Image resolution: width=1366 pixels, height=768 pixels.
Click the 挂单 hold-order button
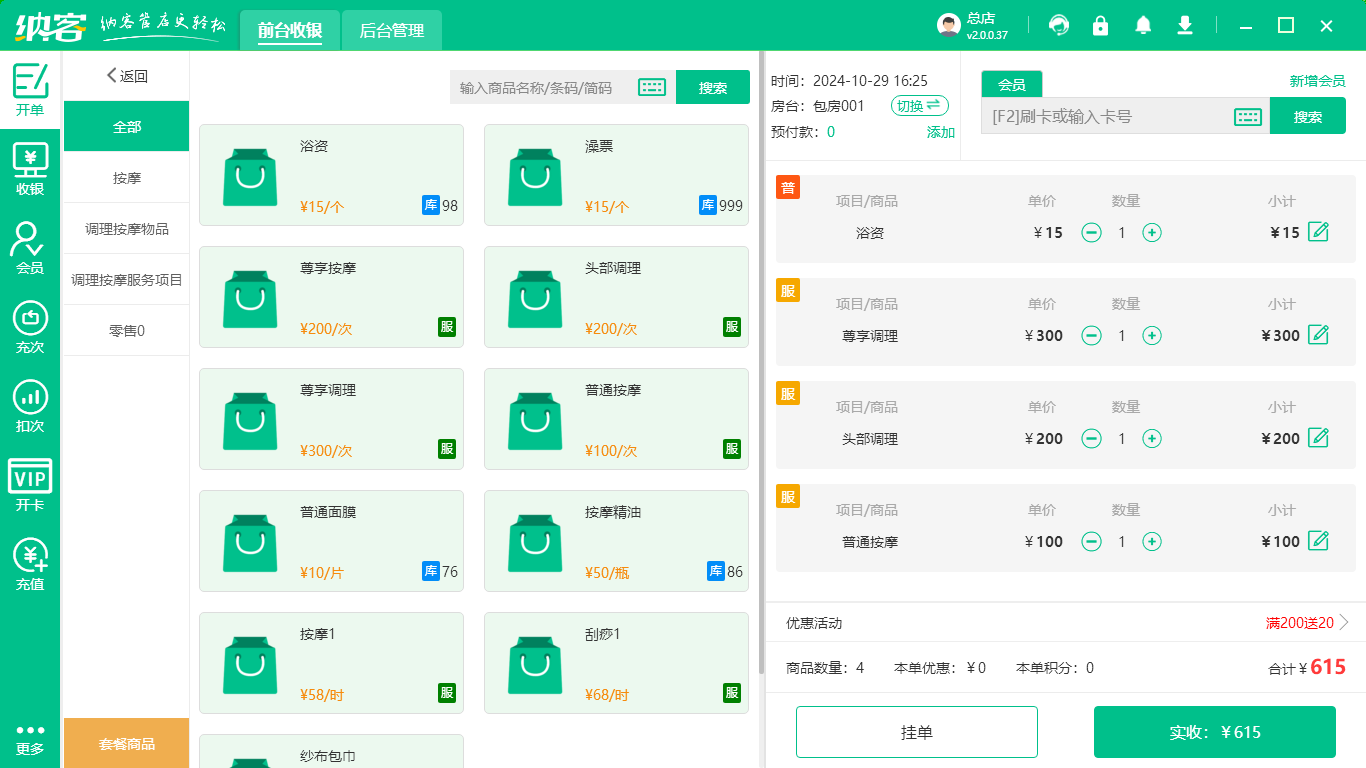(x=916, y=731)
